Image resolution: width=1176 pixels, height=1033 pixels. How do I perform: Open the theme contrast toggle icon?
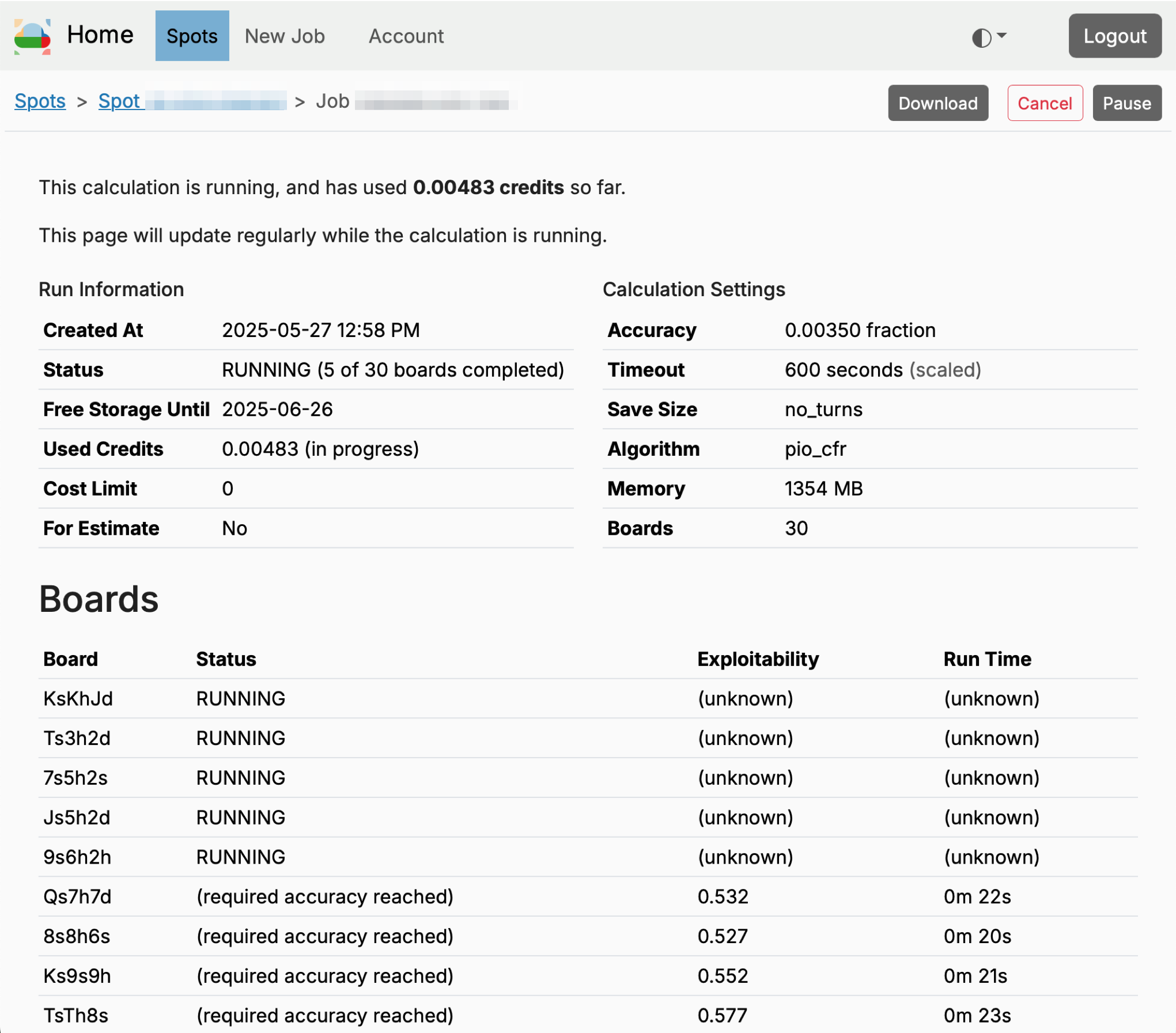981,37
